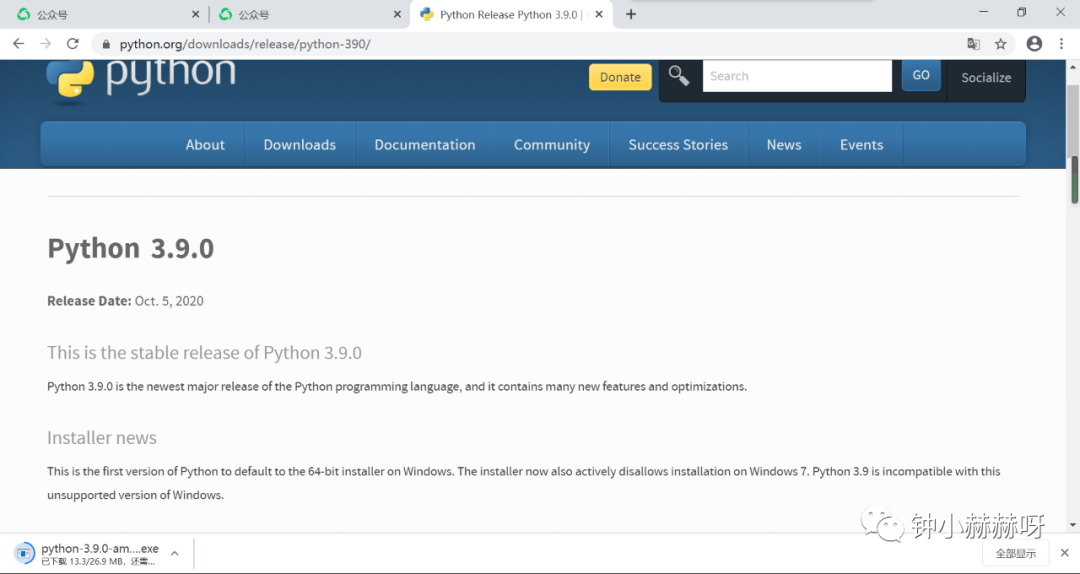Image resolution: width=1080 pixels, height=574 pixels.
Task: Open the About menu
Action: coord(205,145)
